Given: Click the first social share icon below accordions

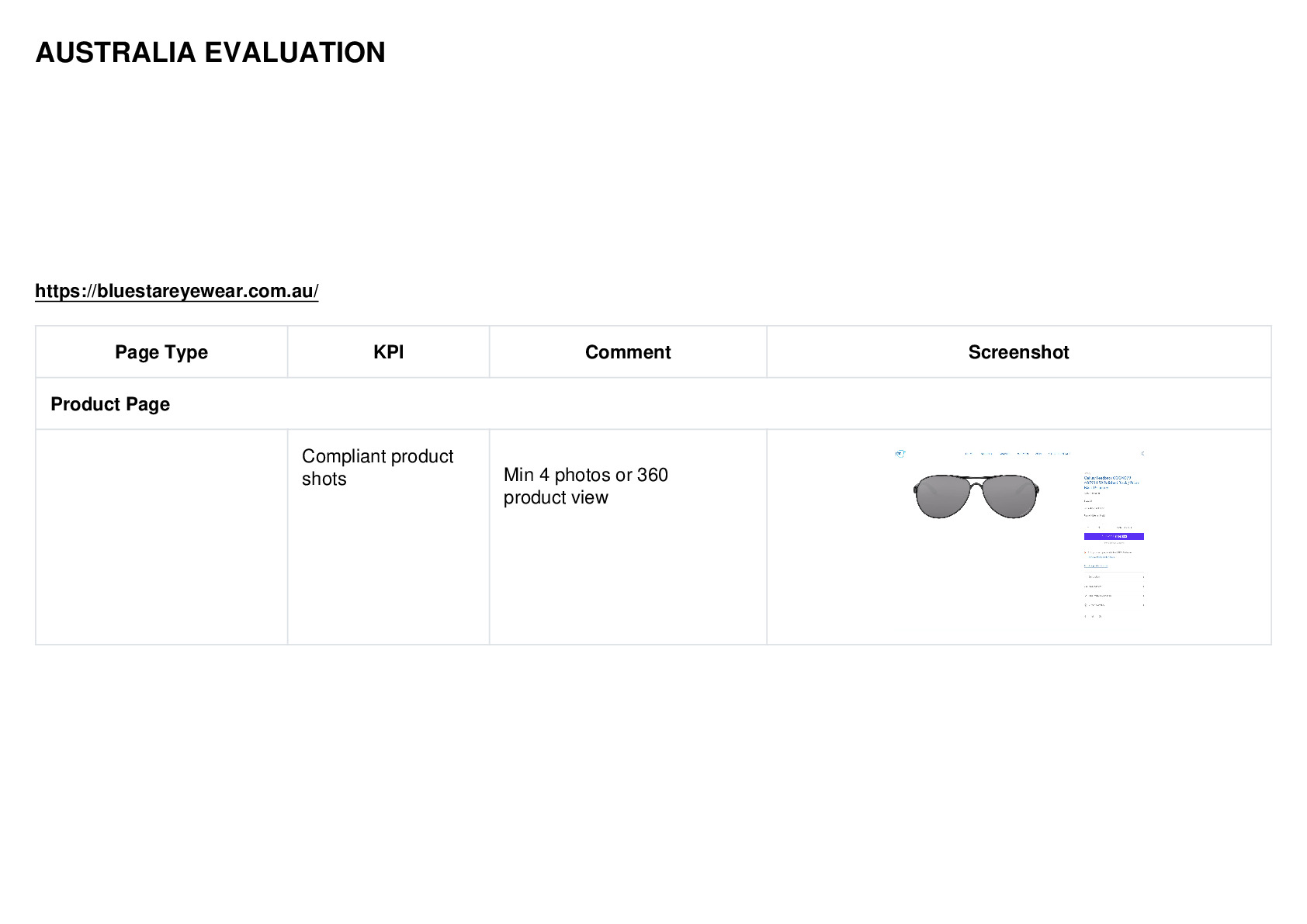Looking at the screenshot, I should click(1086, 616).
